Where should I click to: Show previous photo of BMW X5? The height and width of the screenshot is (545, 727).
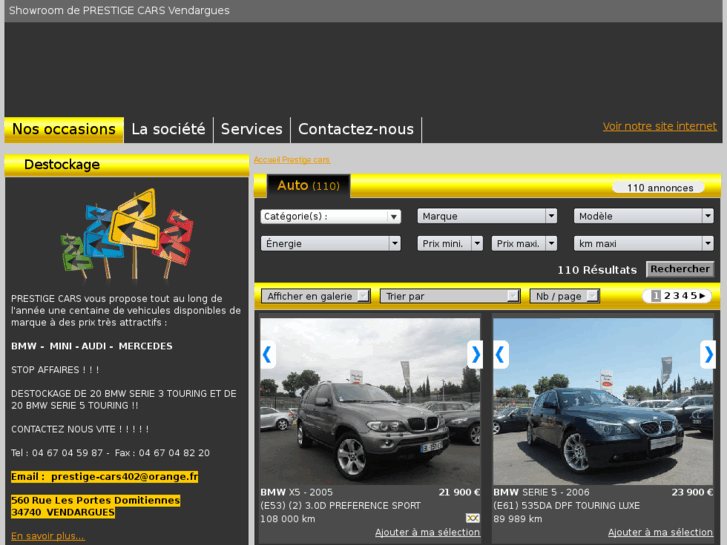pyautogui.click(x=268, y=355)
